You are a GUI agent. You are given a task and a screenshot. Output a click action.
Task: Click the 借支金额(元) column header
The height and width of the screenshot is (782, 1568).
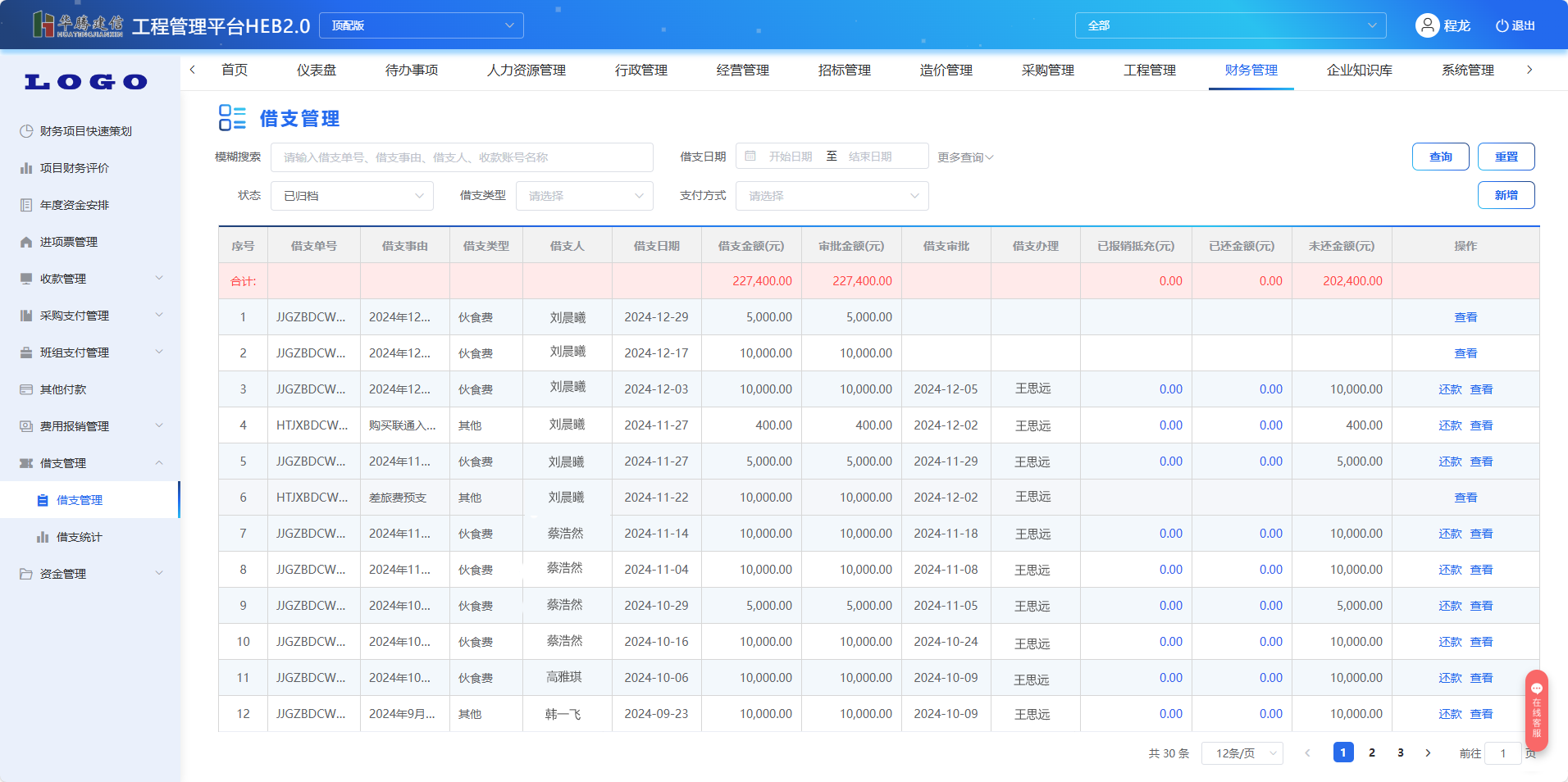point(751,246)
